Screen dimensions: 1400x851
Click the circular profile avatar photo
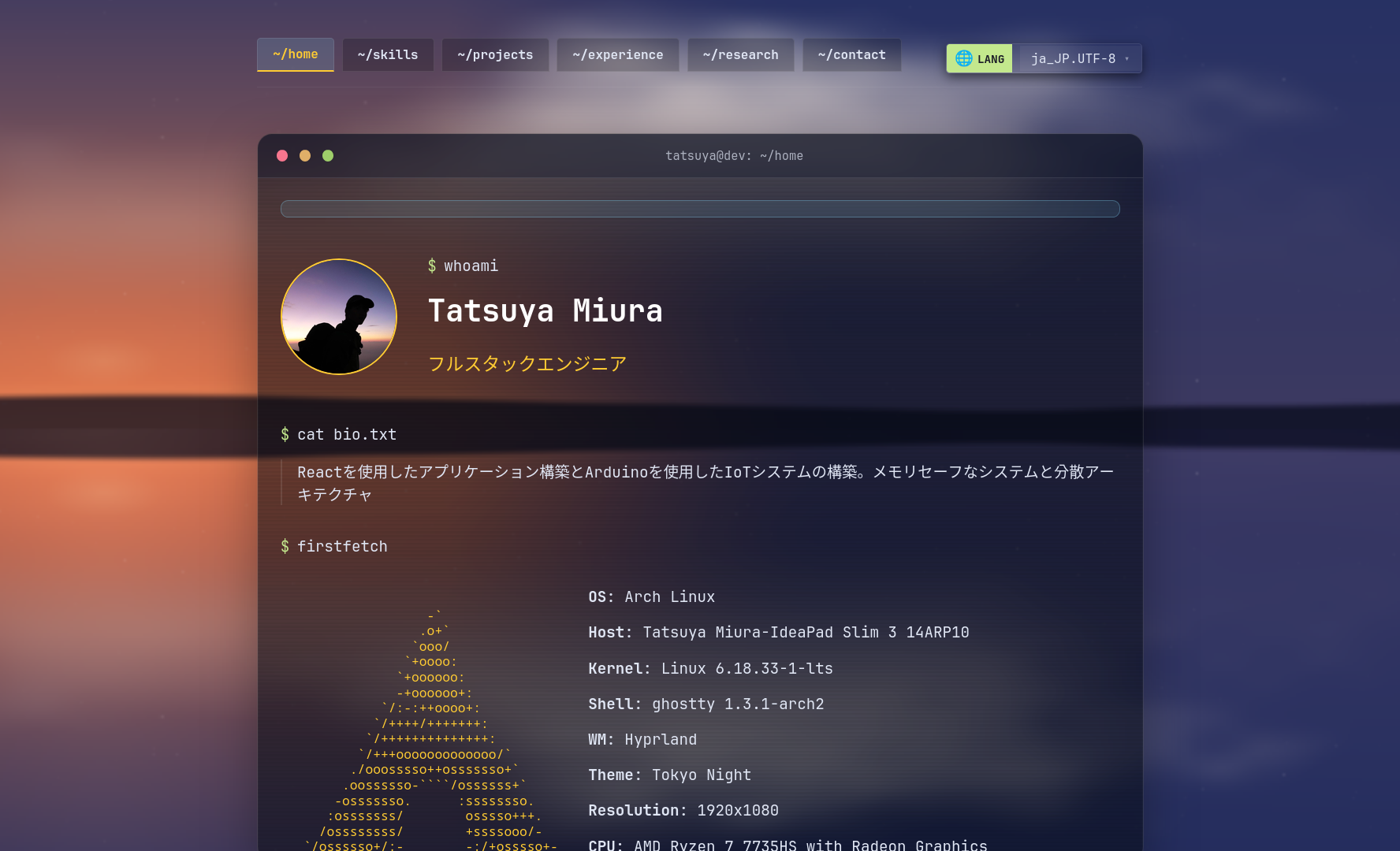[x=339, y=317]
